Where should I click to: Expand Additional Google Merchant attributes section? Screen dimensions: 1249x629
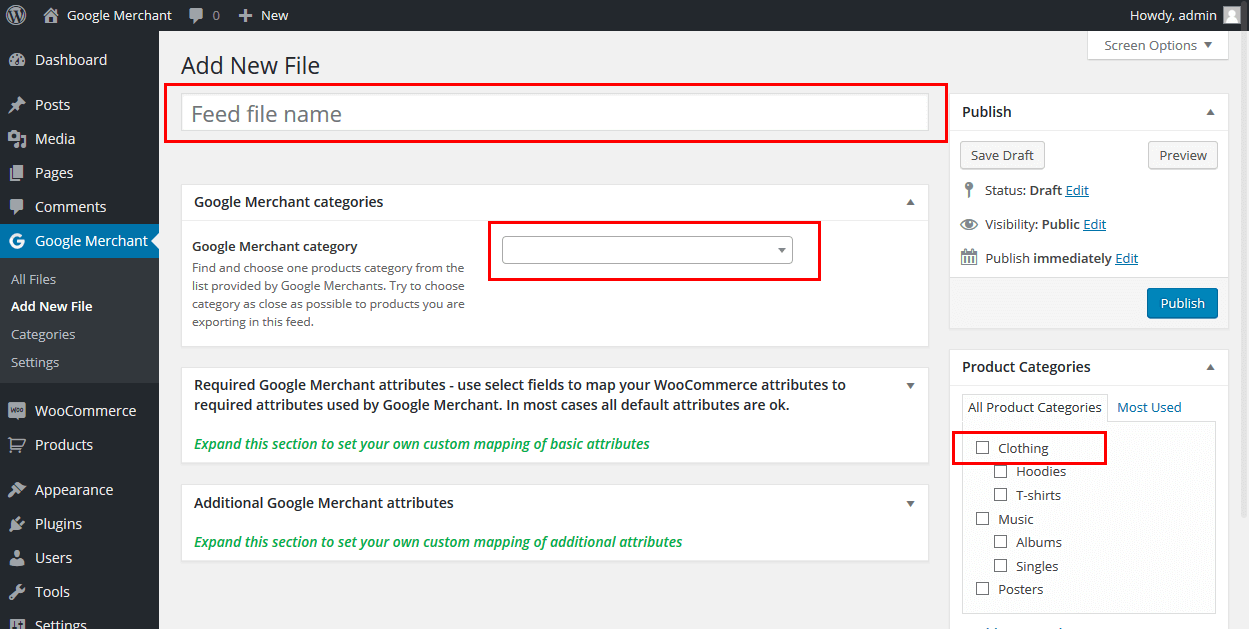[x=910, y=503]
